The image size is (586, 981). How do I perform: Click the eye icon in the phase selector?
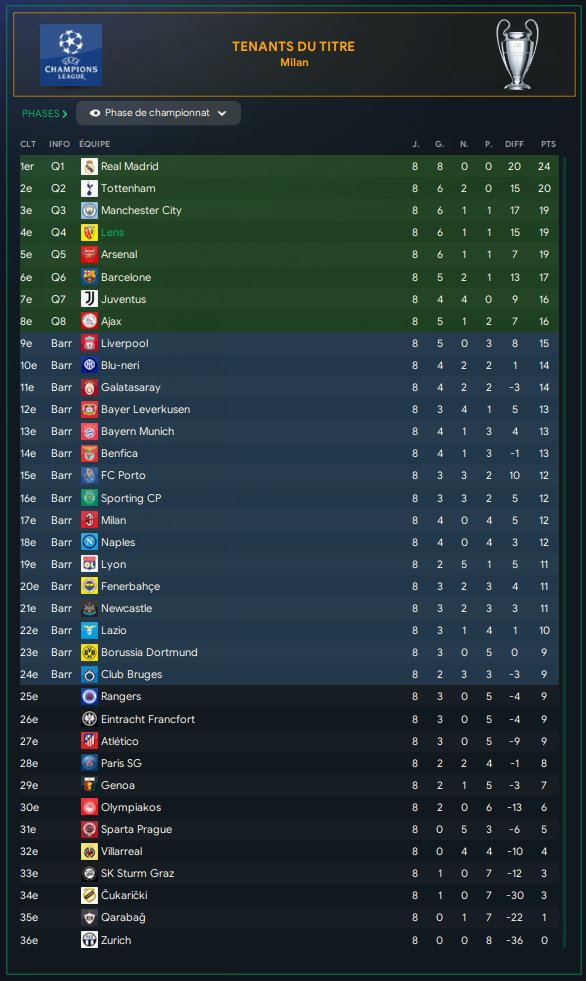pyautogui.click(x=95, y=113)
